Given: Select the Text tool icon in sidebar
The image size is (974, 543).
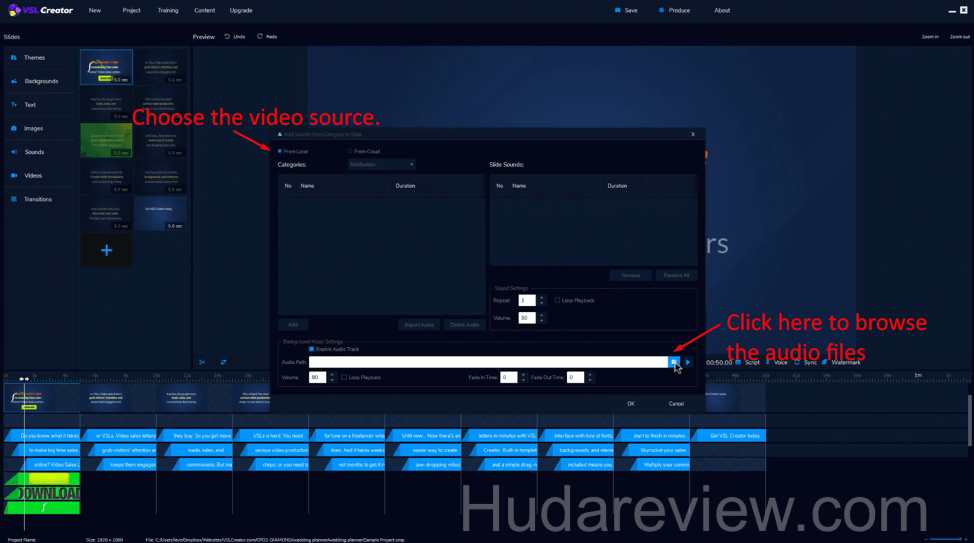Looking at the screenshot, I should click(14, 104).
